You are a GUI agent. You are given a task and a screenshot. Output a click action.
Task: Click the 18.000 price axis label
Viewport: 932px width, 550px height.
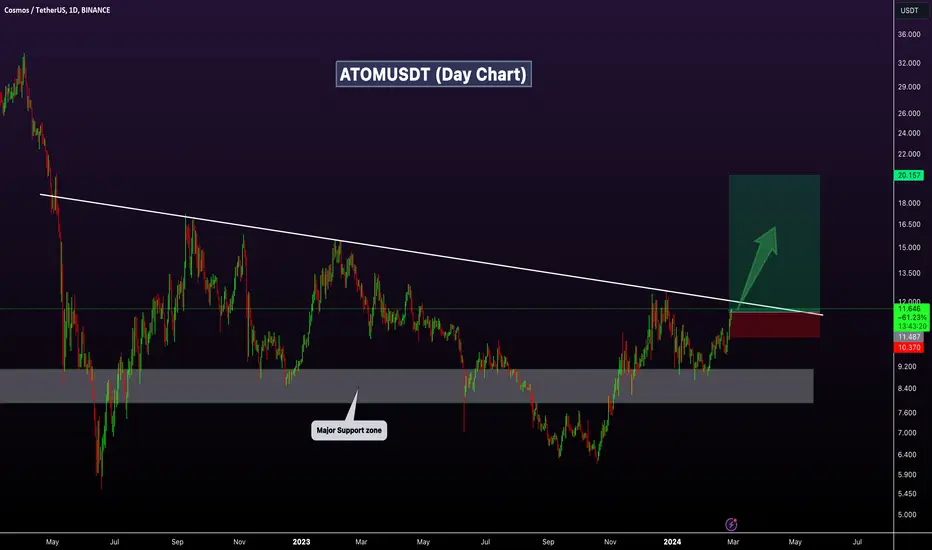(909, 203)
